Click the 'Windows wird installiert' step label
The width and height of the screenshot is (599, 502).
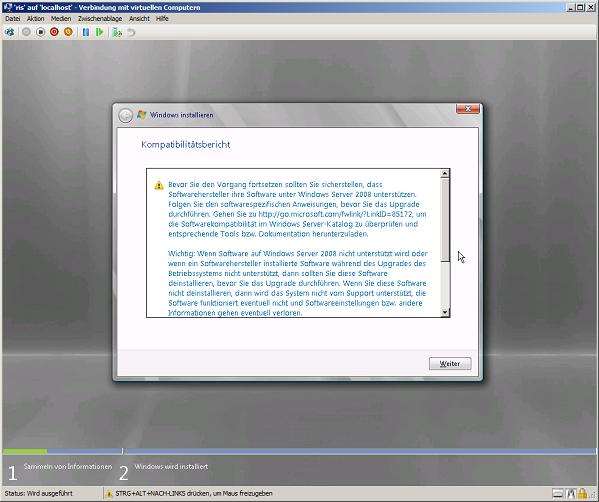pyautogui.click(x=171, y=466)
